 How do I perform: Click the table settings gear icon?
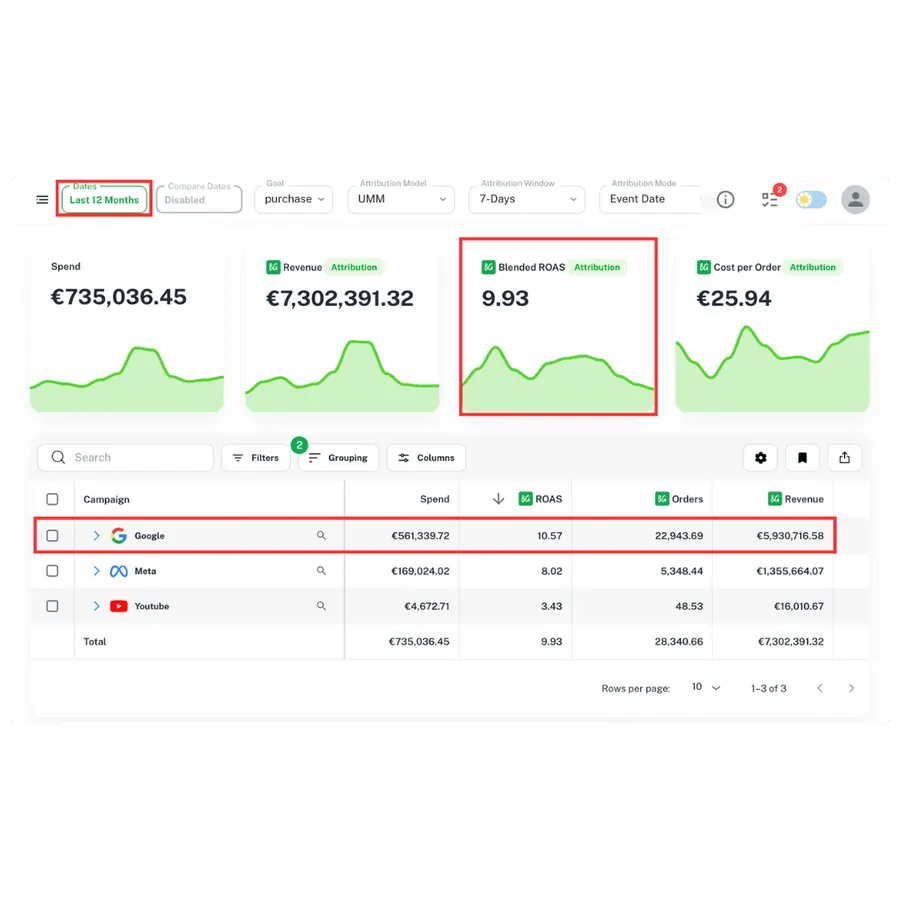(761, 457)
